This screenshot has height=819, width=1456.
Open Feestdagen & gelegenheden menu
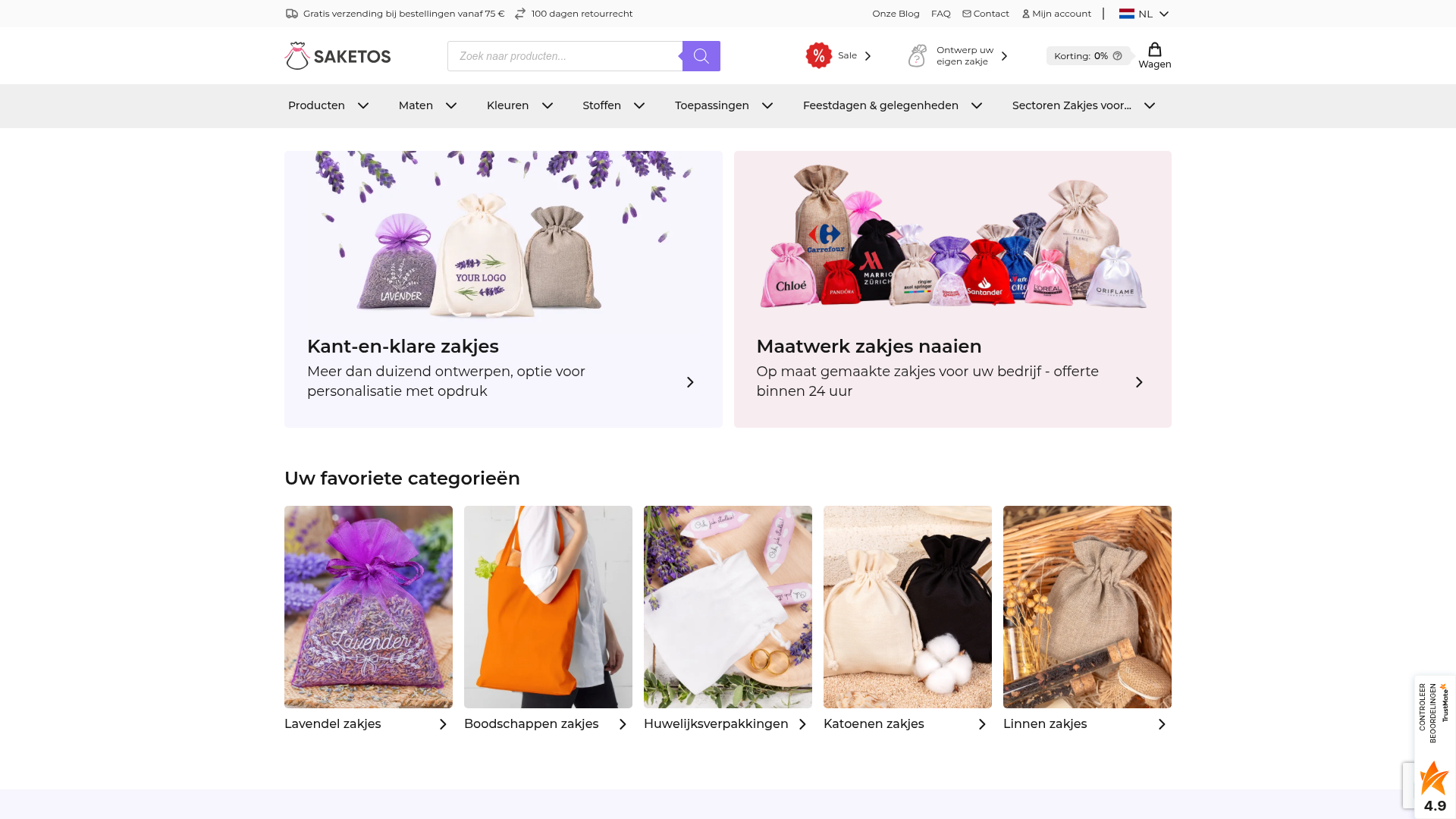tap(880, 105)
